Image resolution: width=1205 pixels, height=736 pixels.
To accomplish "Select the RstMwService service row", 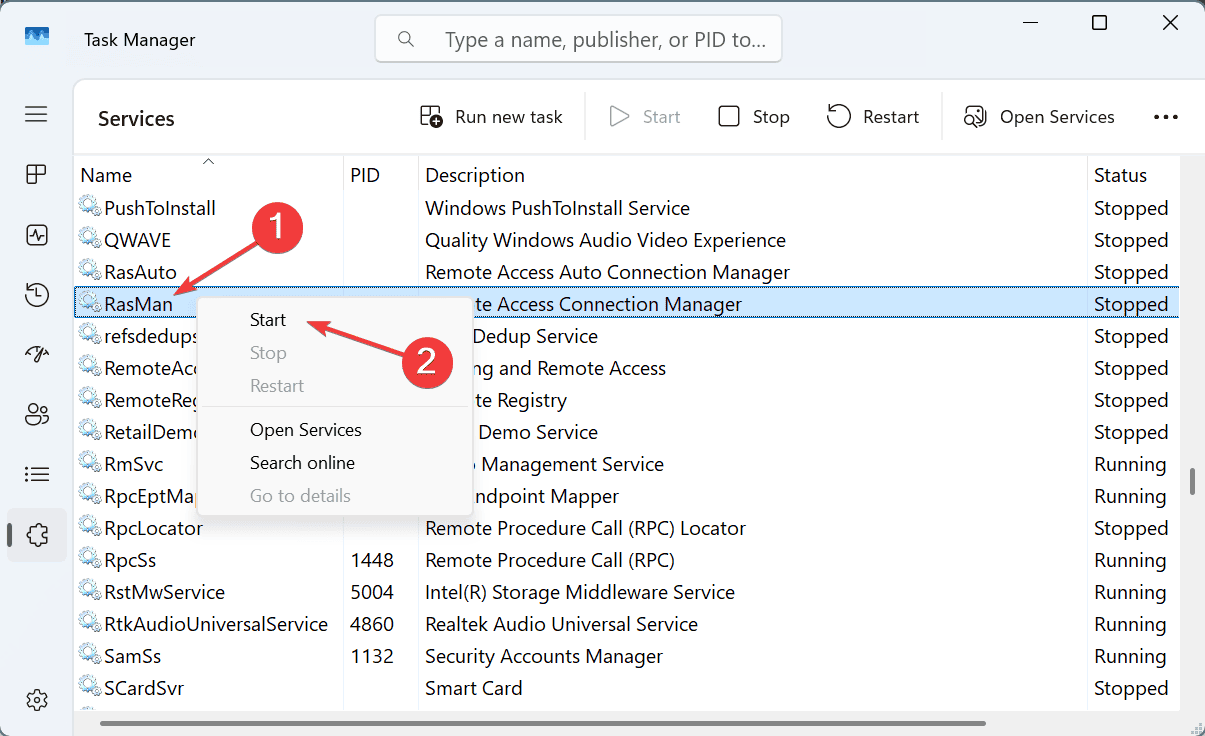I will (627, 592).
